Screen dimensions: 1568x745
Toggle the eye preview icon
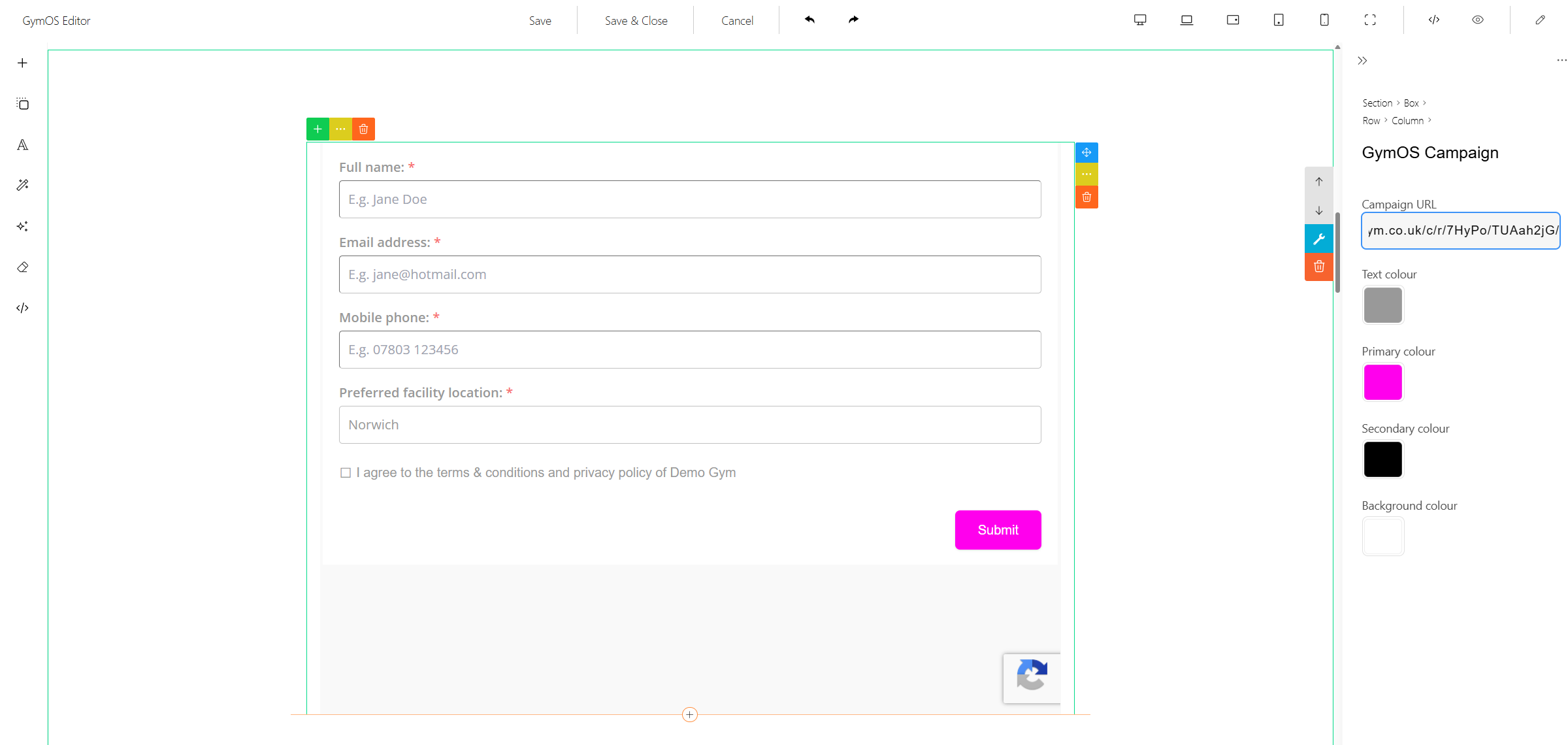(1478, 20)
